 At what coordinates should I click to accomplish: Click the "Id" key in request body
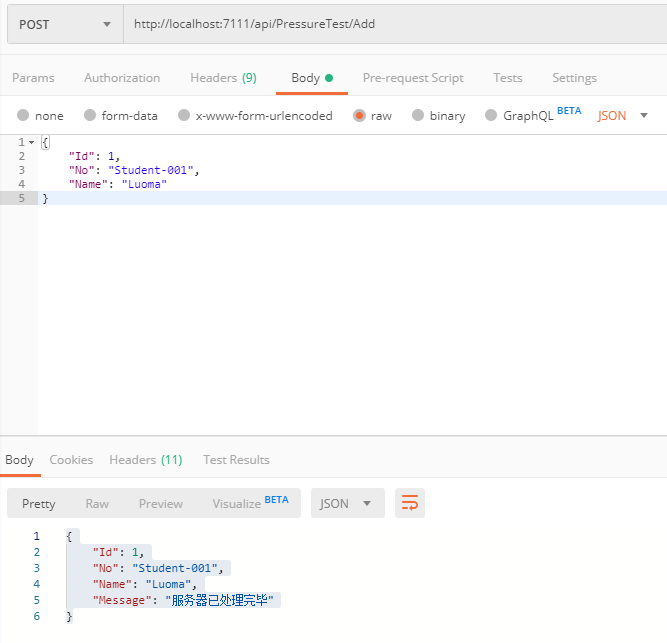tap(81, 156)
